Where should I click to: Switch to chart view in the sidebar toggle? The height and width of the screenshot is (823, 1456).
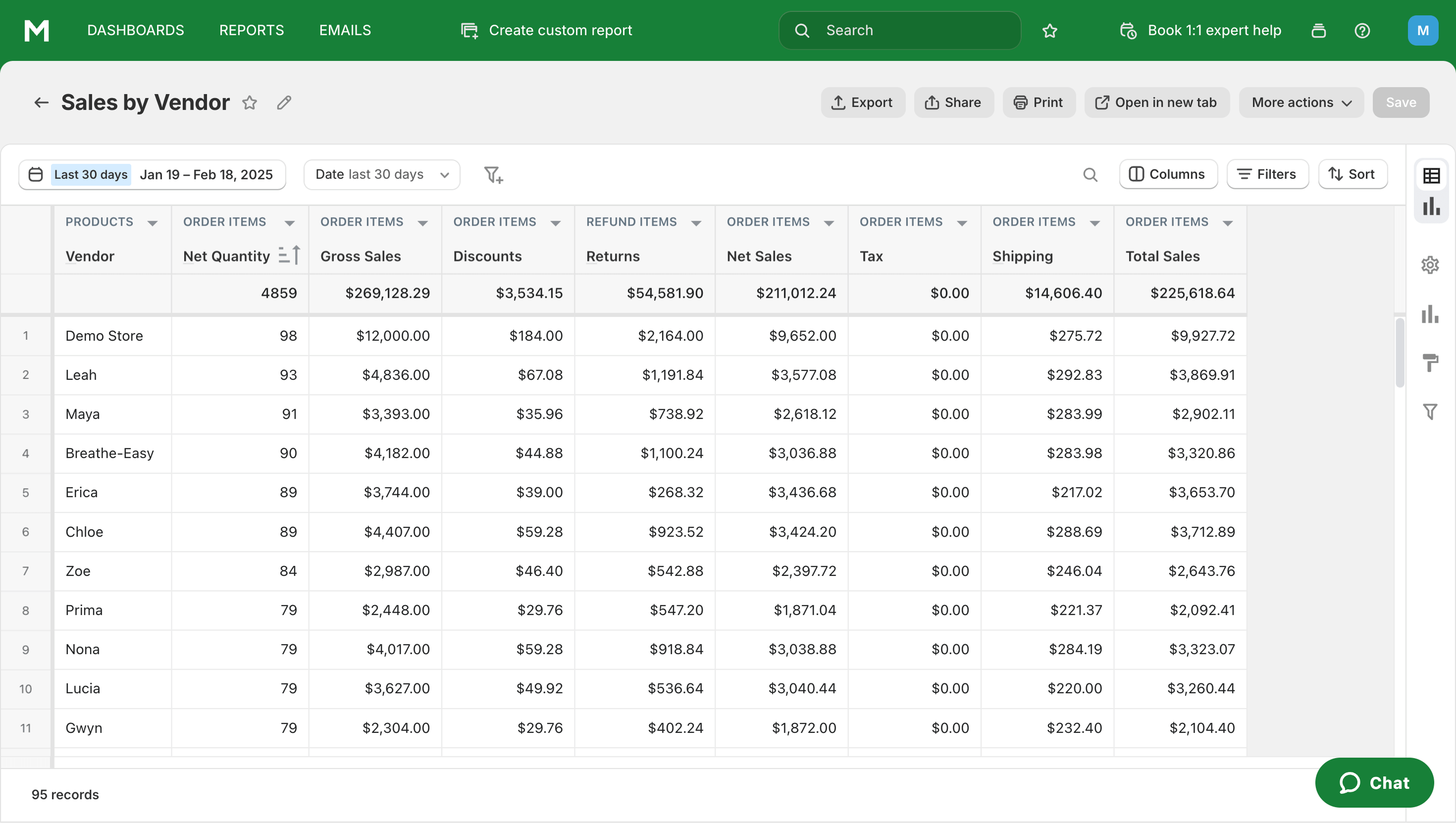coord(1431,206)
